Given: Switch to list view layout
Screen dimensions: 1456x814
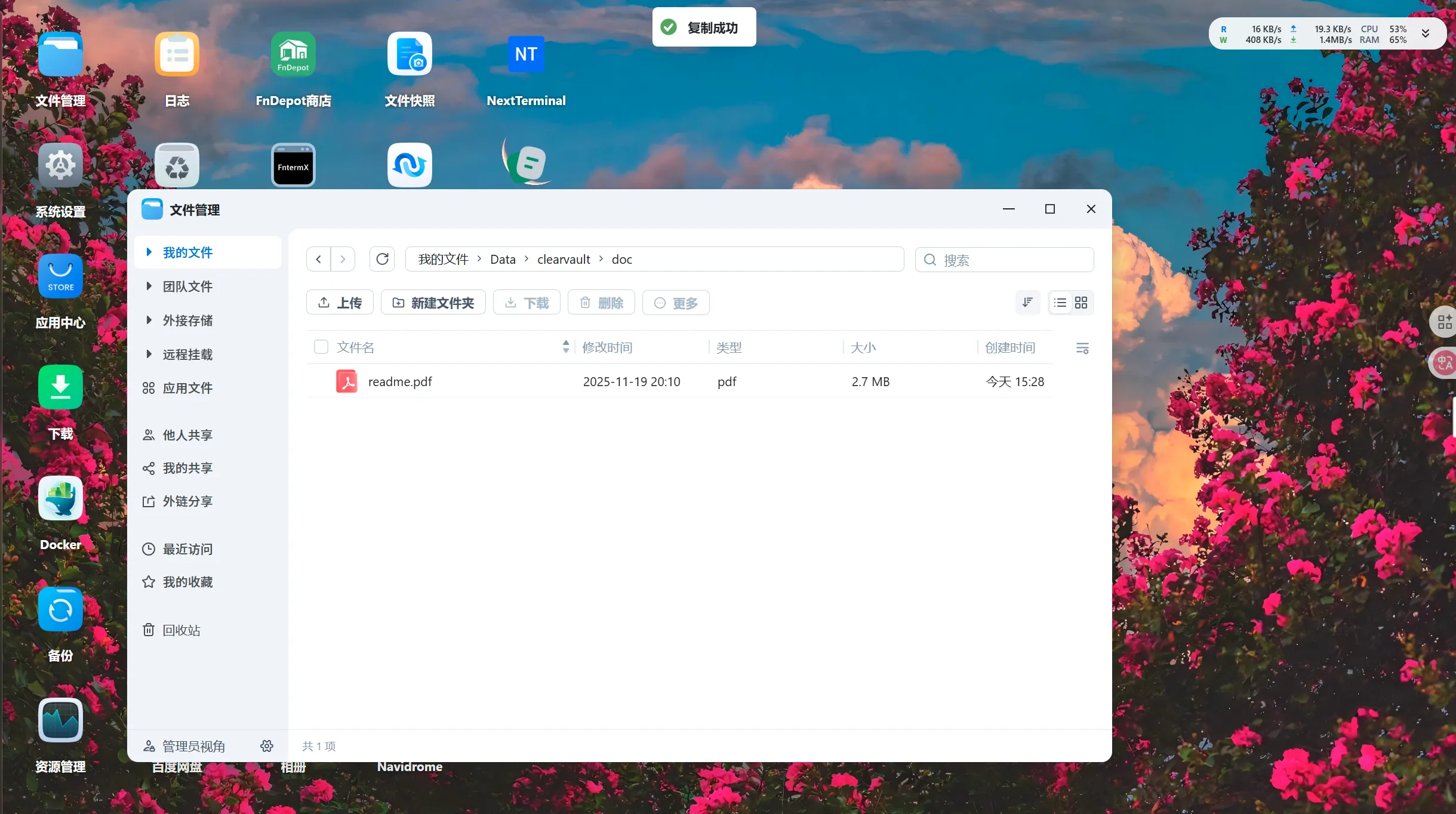Looking at the screenshot, I should 1060,303.
